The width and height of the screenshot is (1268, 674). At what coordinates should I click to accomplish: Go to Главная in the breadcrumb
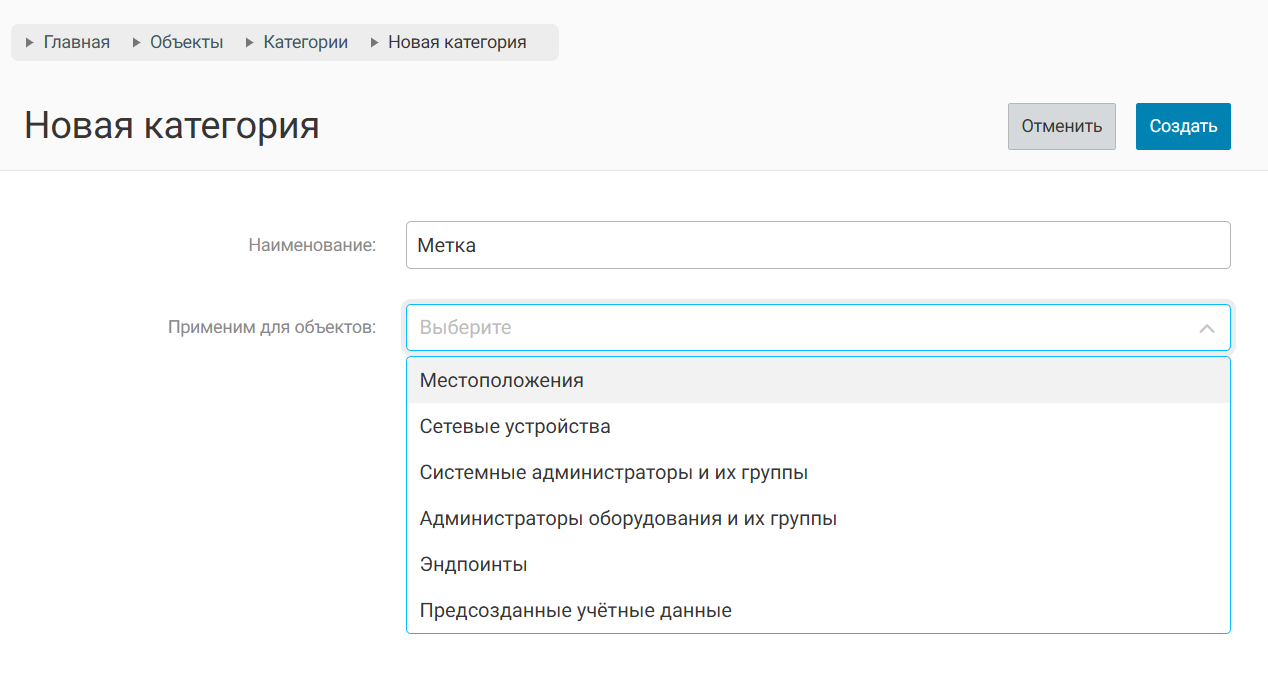click(76, 43)
